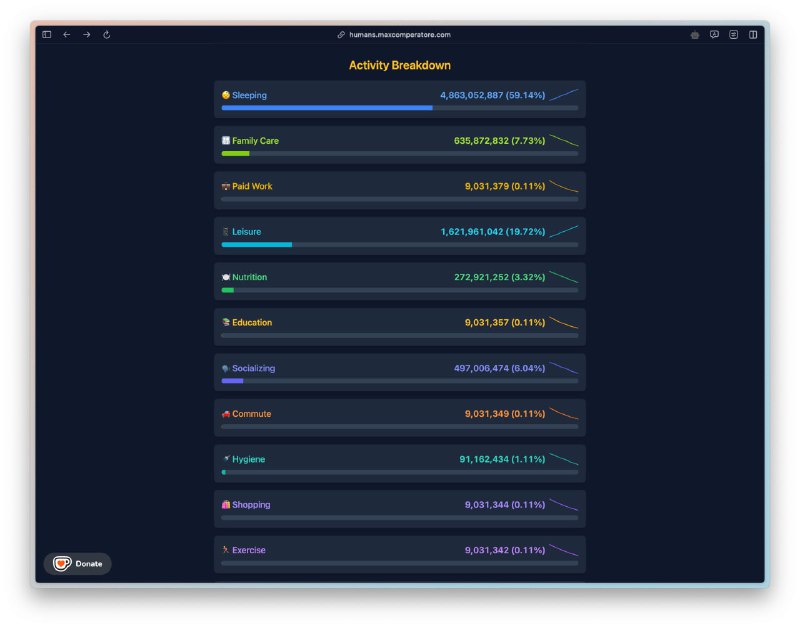The width and height of the screenshot is (800, 628).
Task: Click the Leisure trend sparkline chart
Action: [564, 232]
